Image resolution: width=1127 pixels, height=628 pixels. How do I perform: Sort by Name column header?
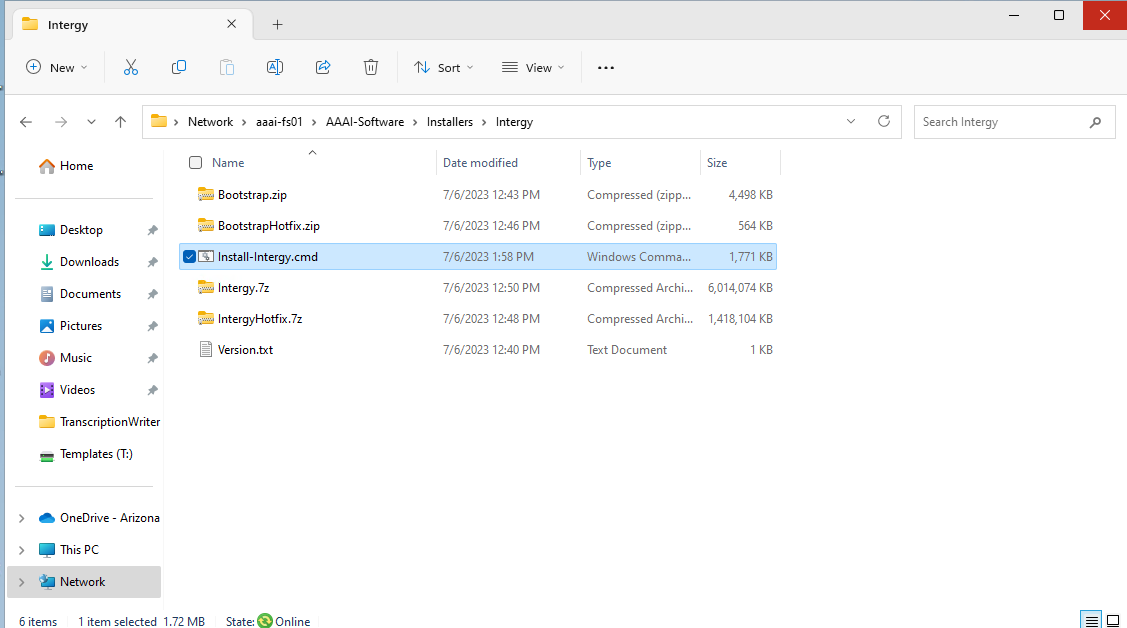228,163
